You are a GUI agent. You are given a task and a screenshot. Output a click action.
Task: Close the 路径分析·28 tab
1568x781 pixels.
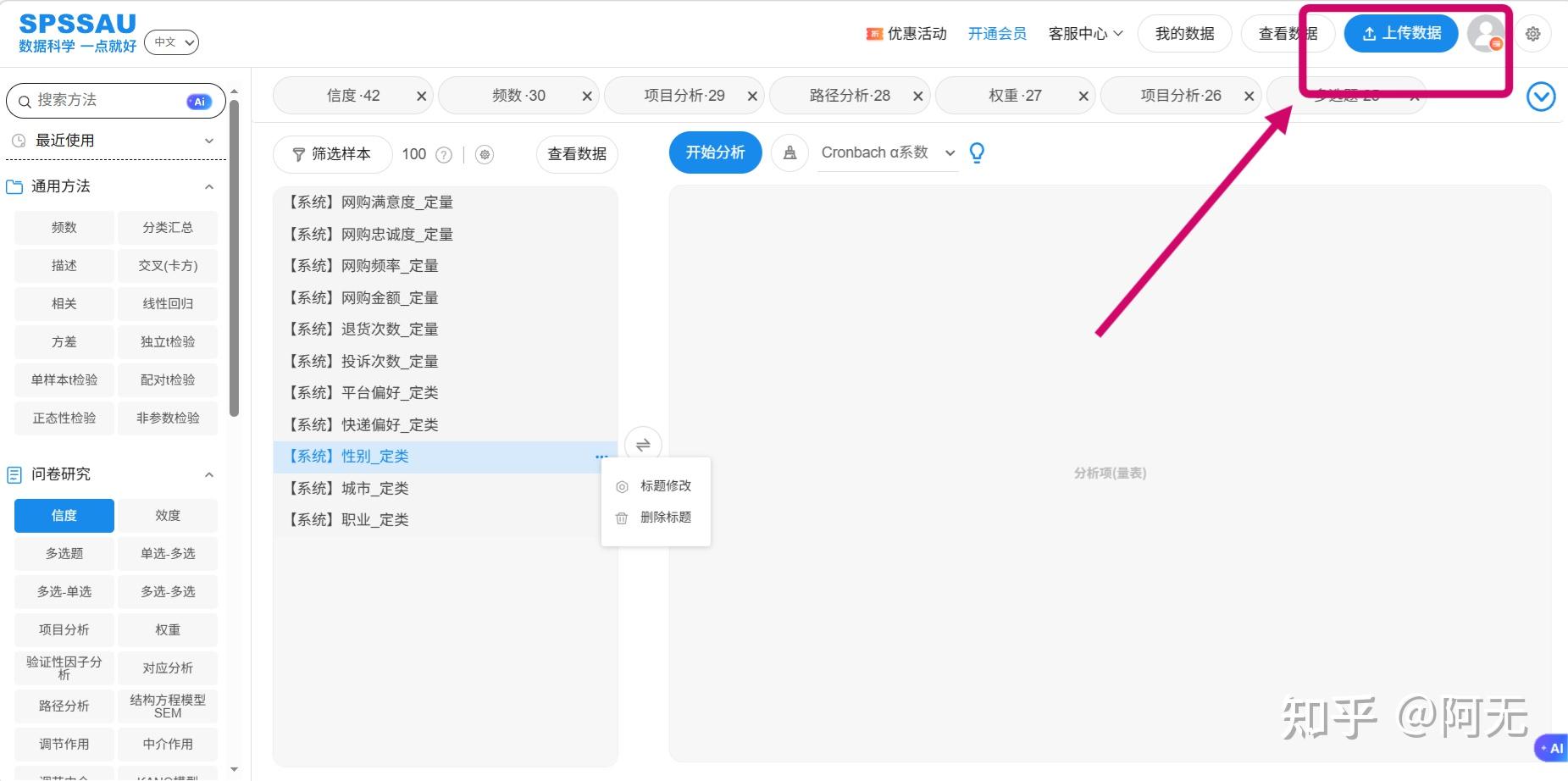(917, 97)
